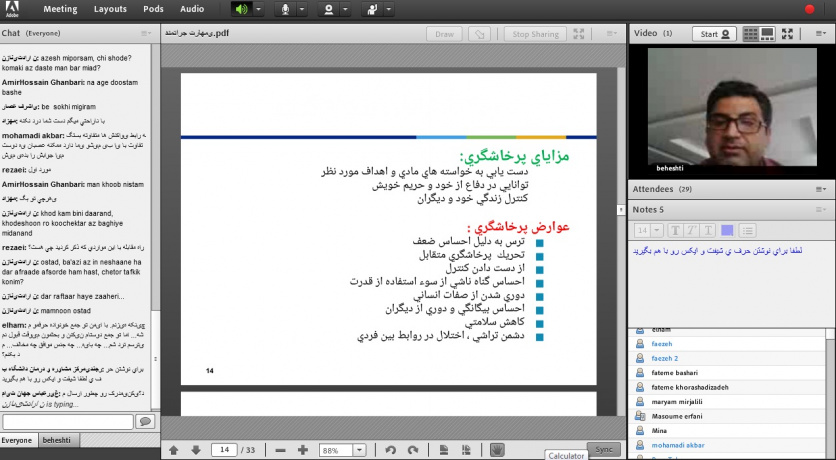
Task: Zoom in with the plus icon
Action: click(x=302, y=450)
